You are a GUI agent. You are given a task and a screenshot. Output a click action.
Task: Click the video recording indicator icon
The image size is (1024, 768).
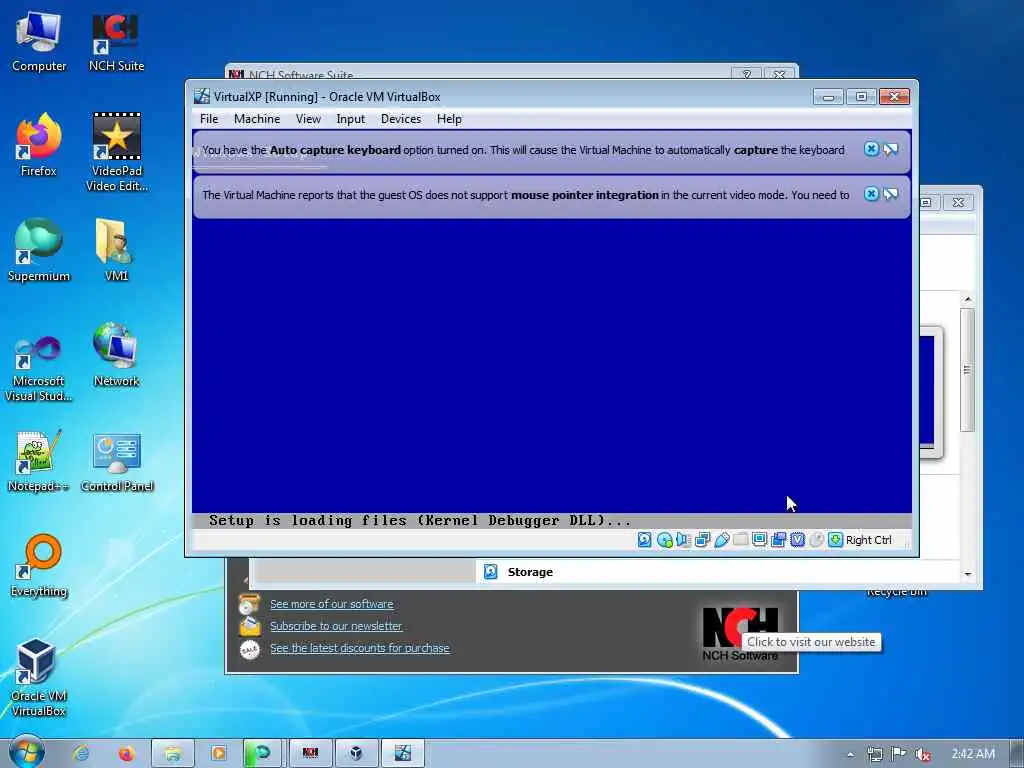778,539
